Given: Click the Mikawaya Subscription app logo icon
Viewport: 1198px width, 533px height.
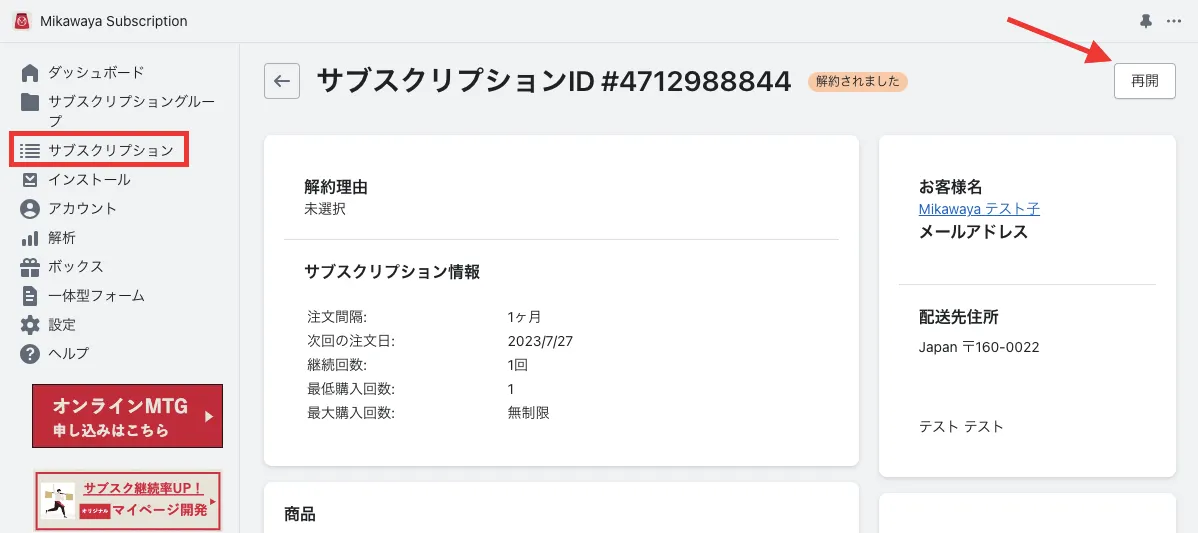Looking at the screenshot, I should [x=22, y=21].
